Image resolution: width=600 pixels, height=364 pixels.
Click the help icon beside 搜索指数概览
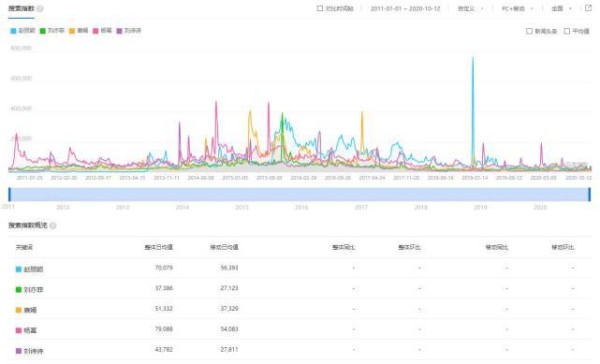53,225
